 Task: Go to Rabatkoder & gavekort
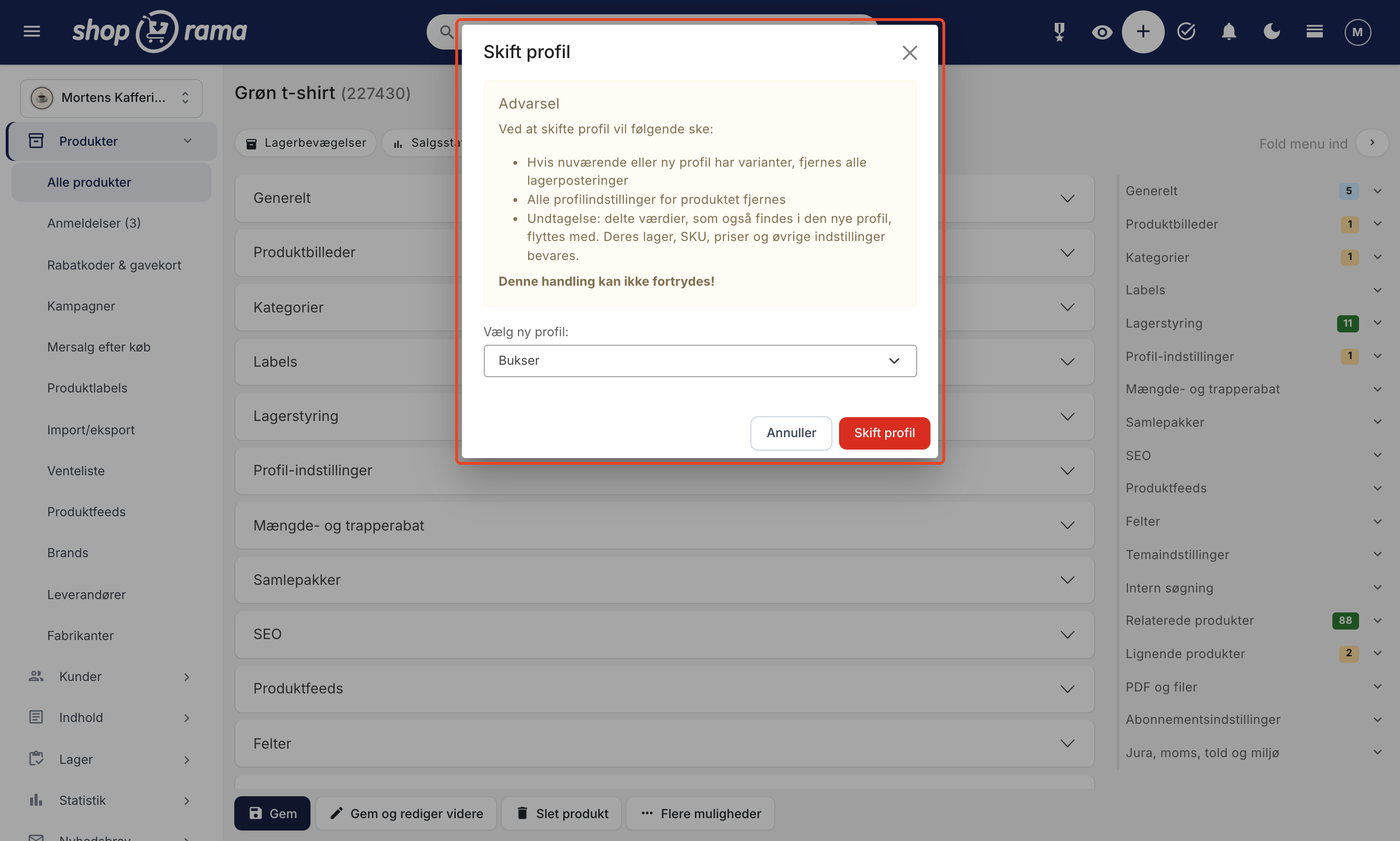tap(114, 265)
